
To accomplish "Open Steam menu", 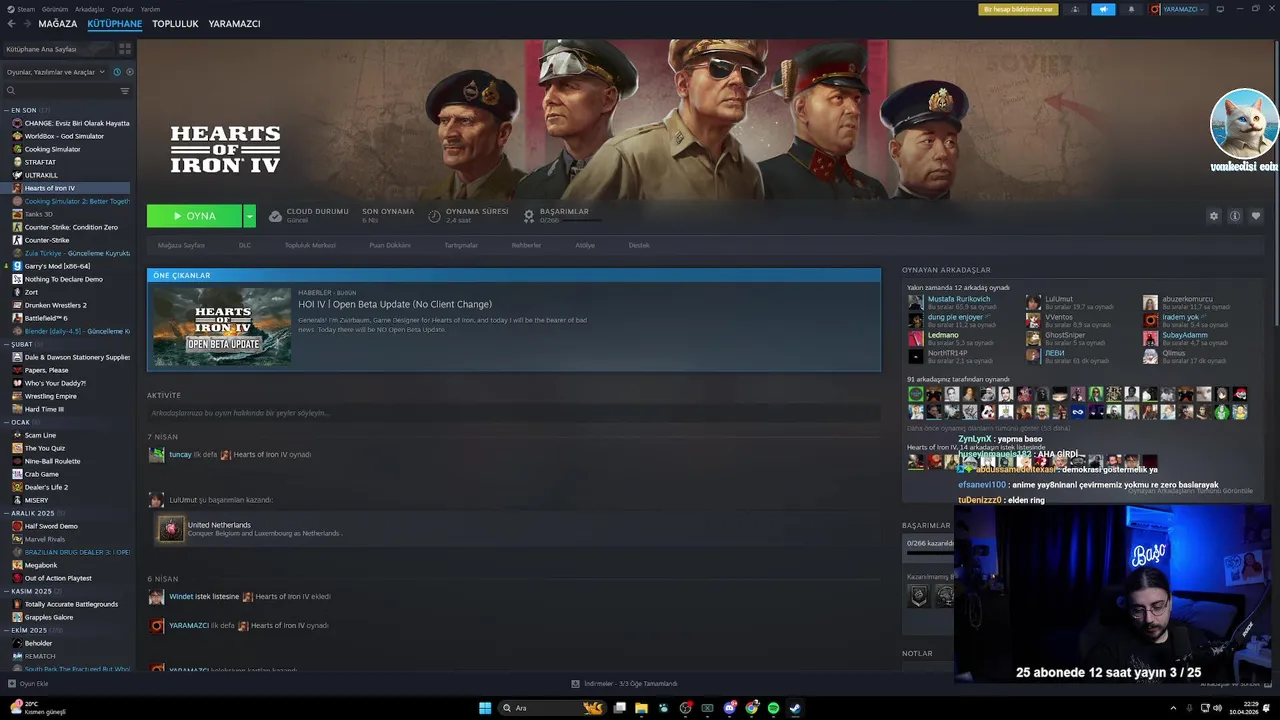I will coord(22,9).
